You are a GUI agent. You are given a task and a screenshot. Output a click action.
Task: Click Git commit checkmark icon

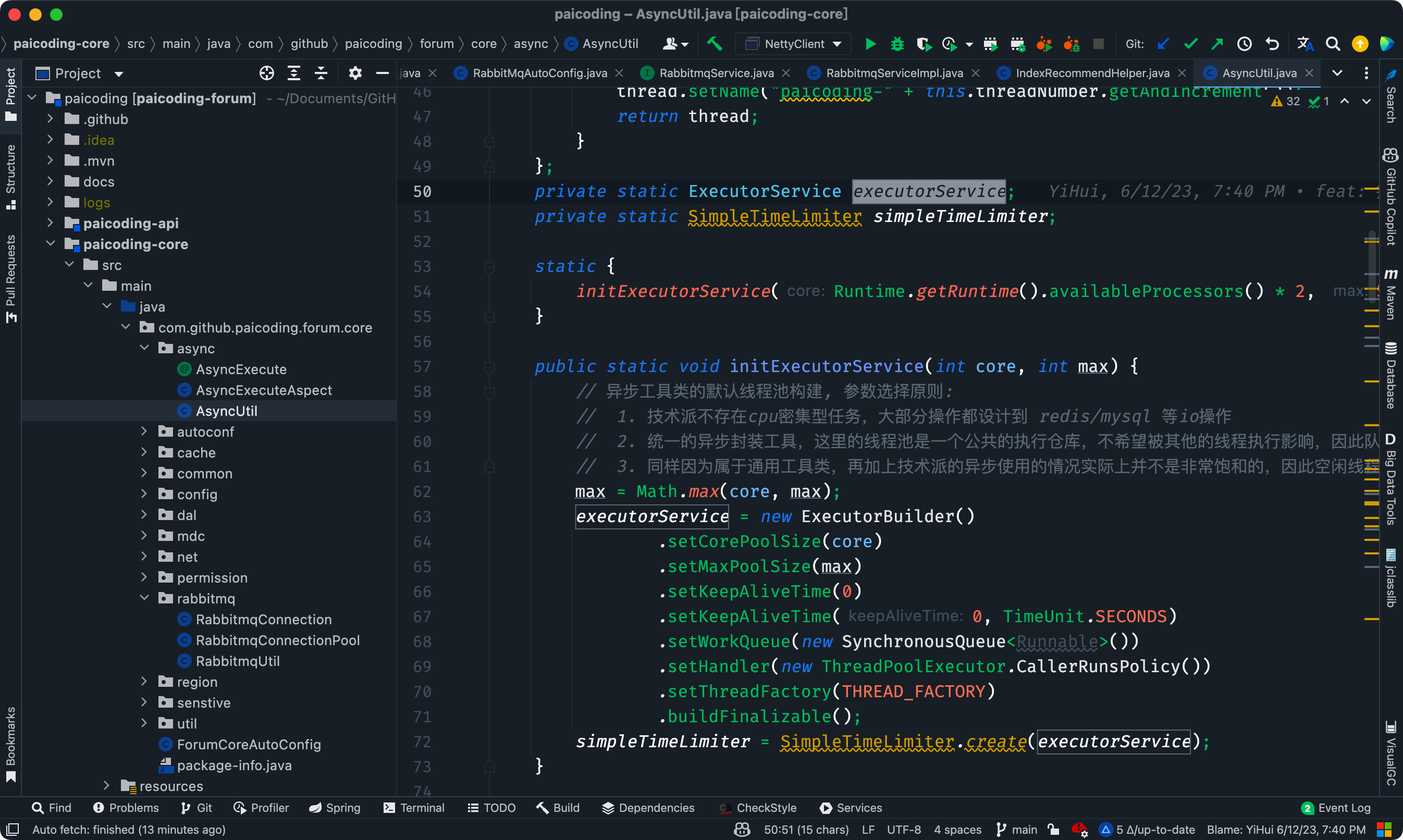pos(1190,44)
